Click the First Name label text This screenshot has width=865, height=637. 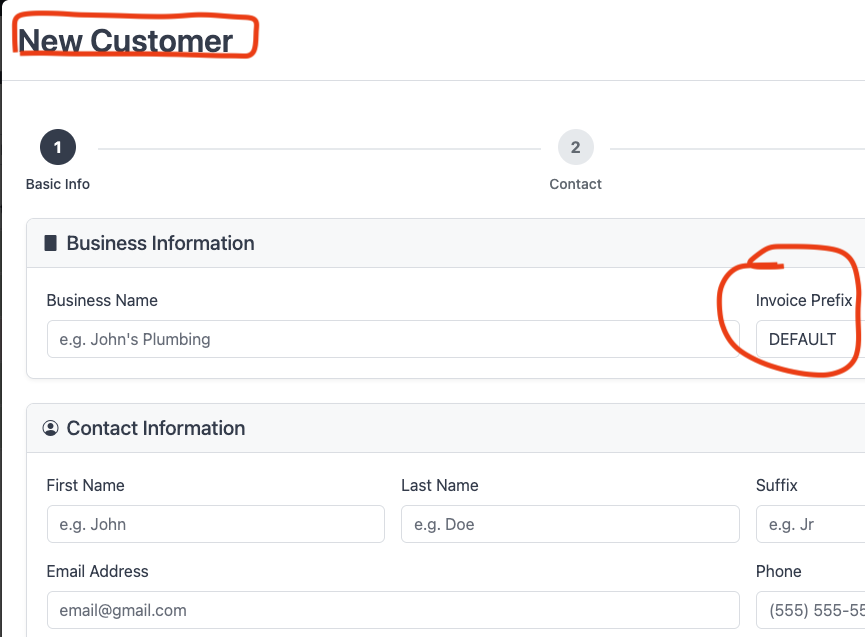(x=85, y=485)
